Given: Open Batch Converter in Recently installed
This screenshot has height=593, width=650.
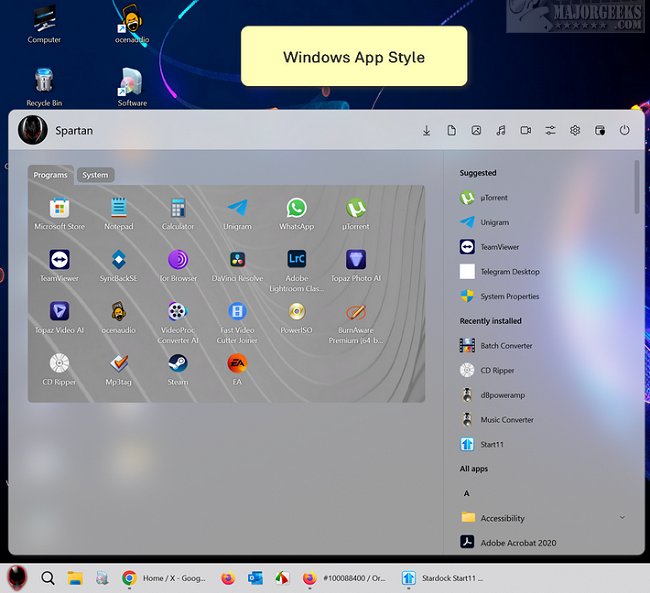Looking at the screenshot, I should 543,345.
